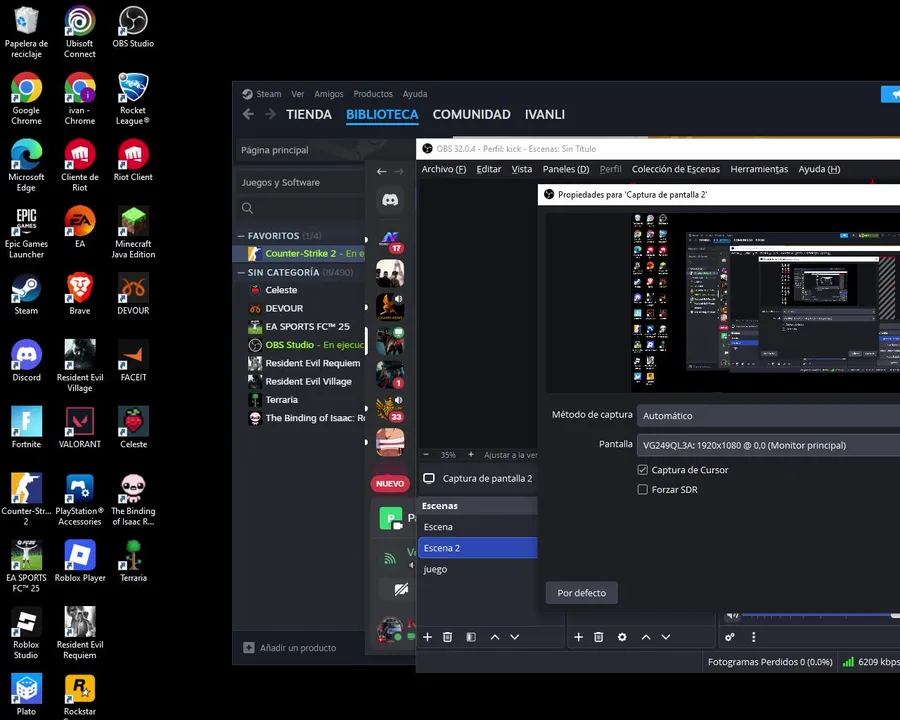Click the Por defecto button
This screenshot has width=900, height=720.
pyautogui.click(x=581, y=593)
